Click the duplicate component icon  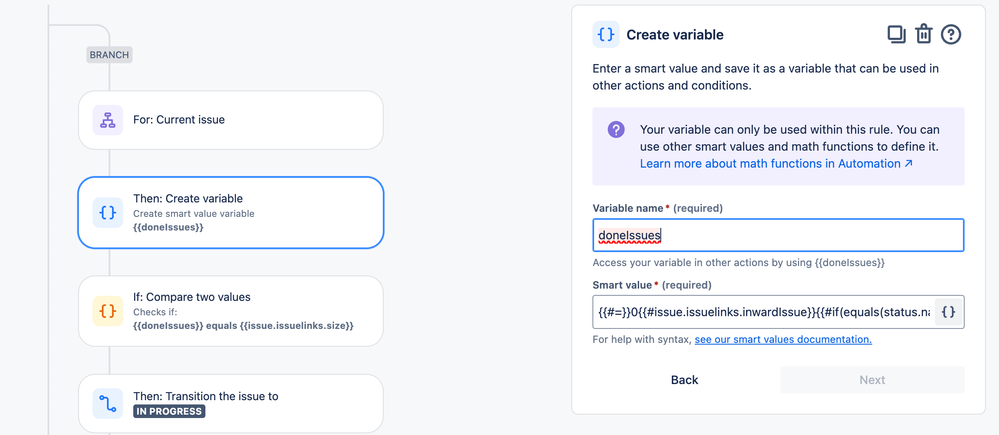click(x=896, y=34)
